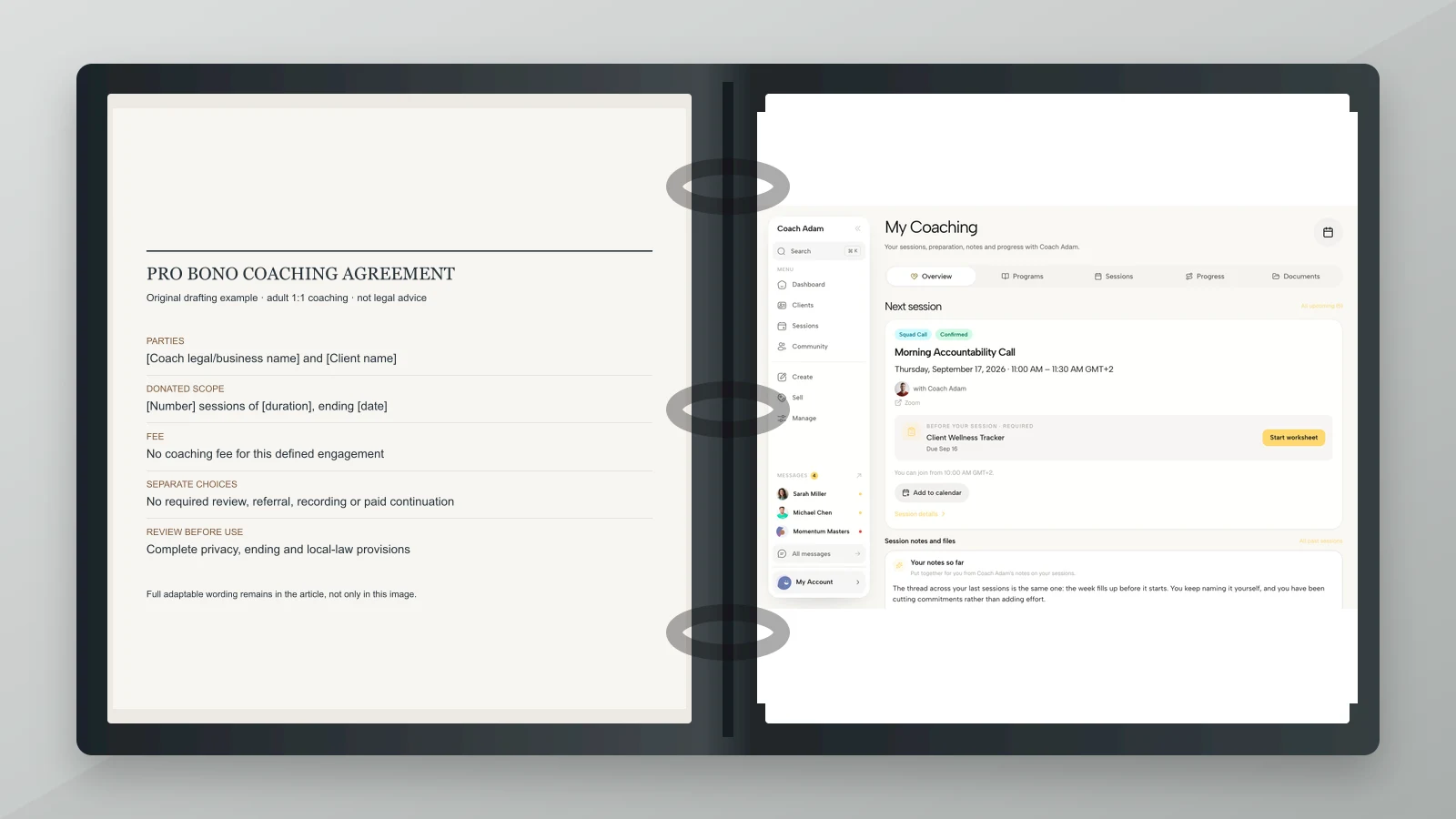
Task: Switch to the Progress tab
Action: coord(1205,277)
